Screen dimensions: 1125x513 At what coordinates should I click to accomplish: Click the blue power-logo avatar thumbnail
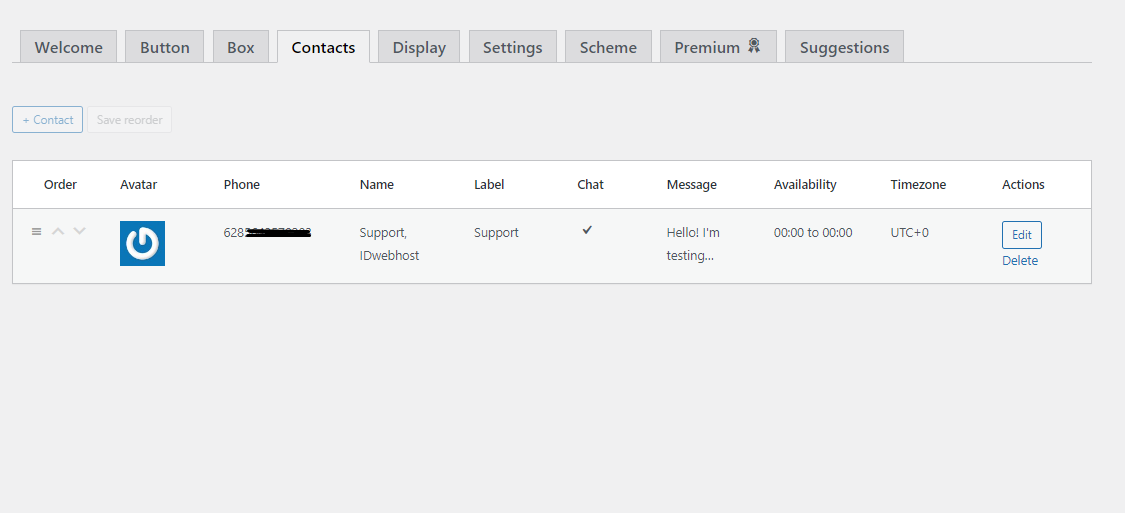[142, 243]
